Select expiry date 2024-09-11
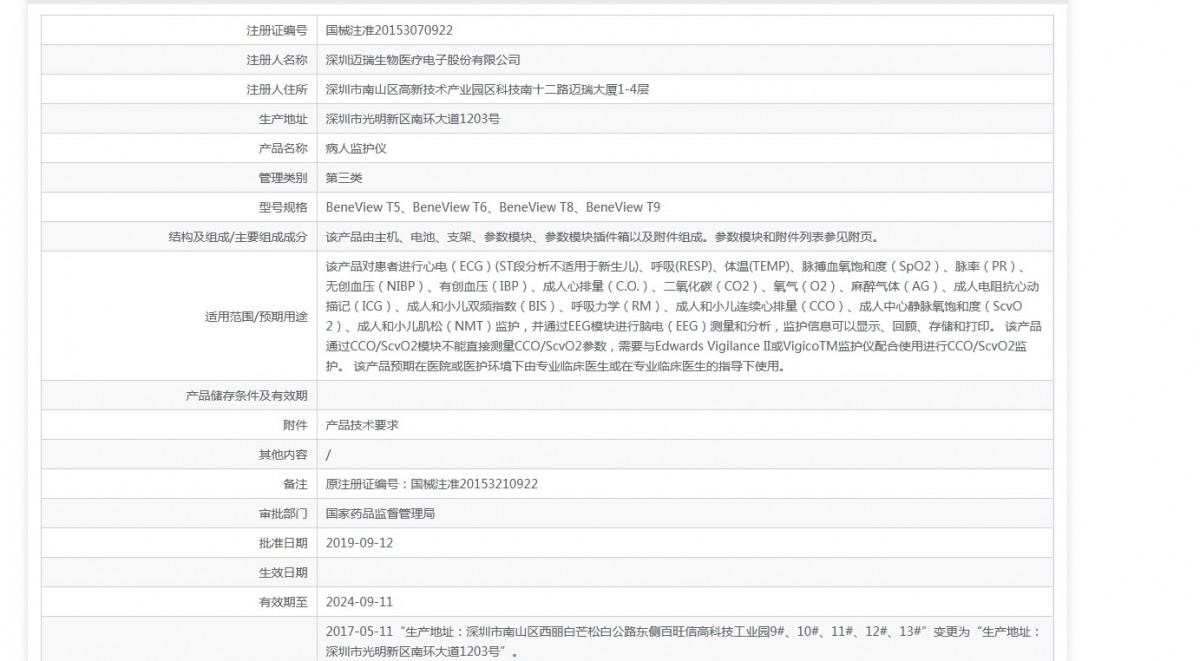 [360, 602]
